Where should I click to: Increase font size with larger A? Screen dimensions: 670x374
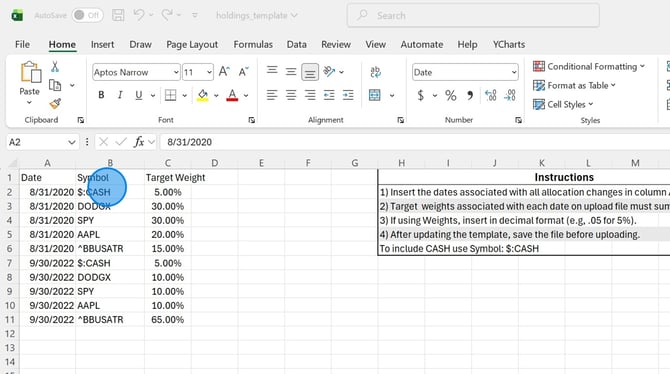point(224,72)
